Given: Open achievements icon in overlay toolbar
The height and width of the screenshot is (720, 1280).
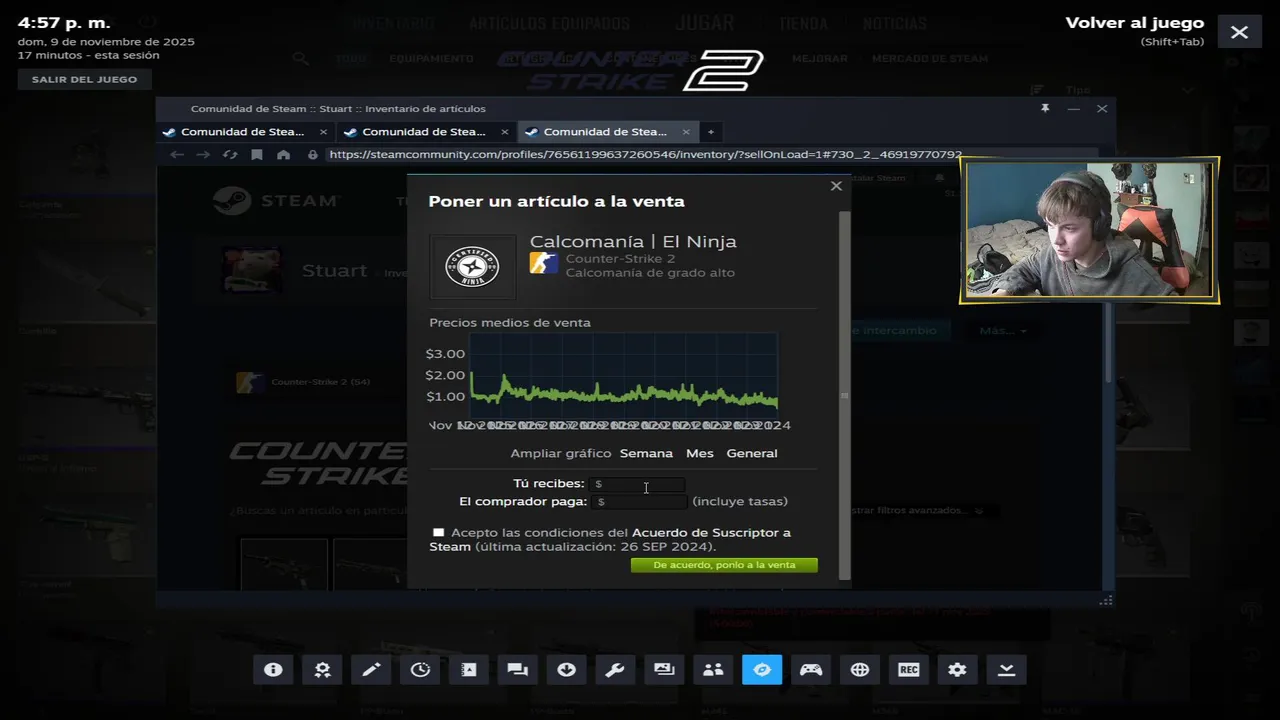Looking at the screenshot, I should (x=322, y=670).
